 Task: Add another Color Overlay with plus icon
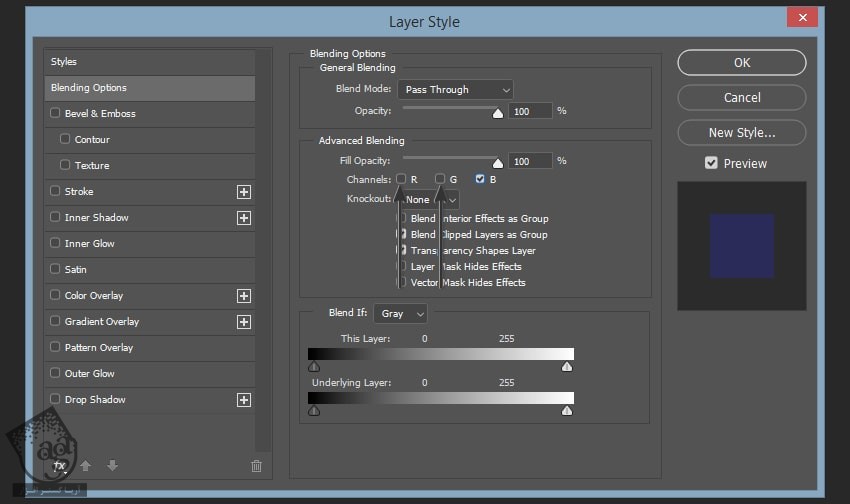click(x=243, y=296)
